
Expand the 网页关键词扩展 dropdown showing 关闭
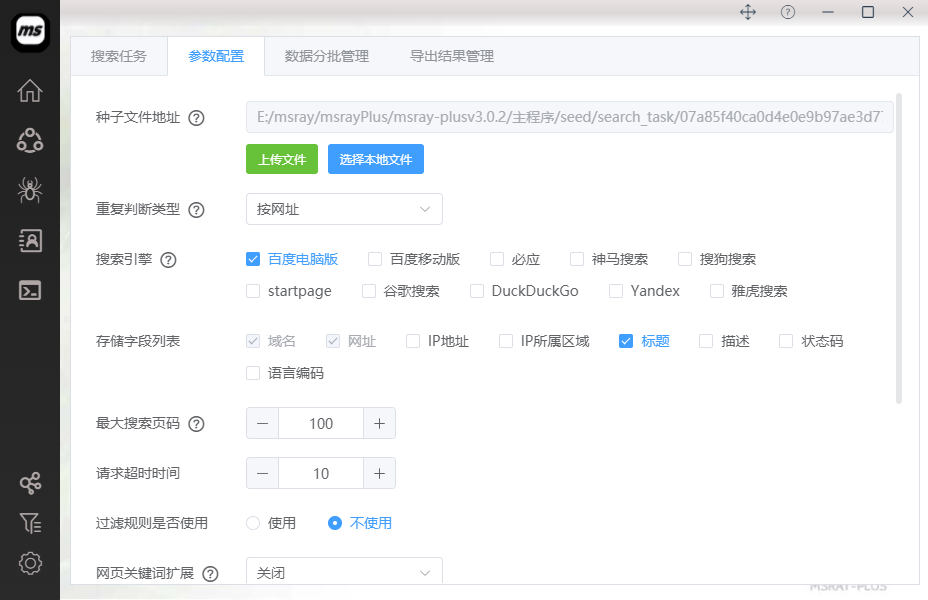click(x=344, y=573)
